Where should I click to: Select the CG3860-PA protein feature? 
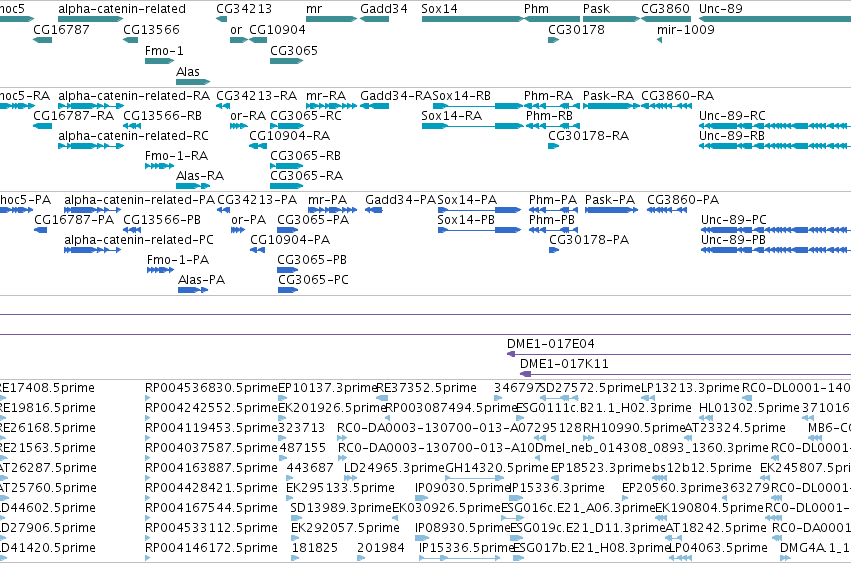667,210
